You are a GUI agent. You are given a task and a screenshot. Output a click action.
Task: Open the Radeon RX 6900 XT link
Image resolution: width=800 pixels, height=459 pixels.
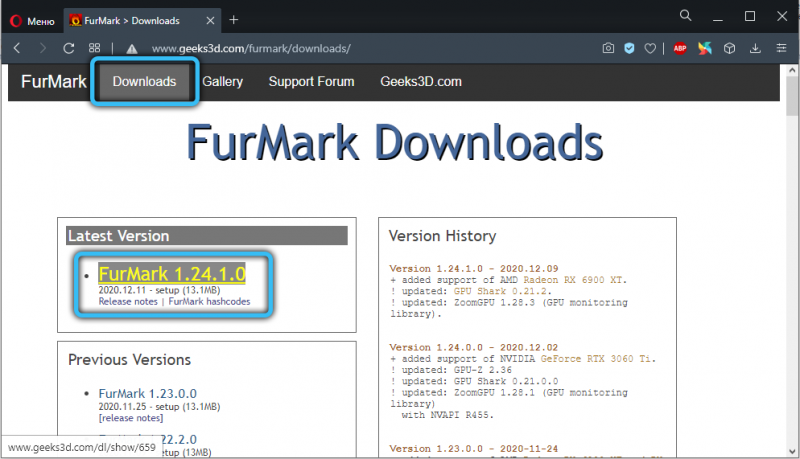coord(573,280)
